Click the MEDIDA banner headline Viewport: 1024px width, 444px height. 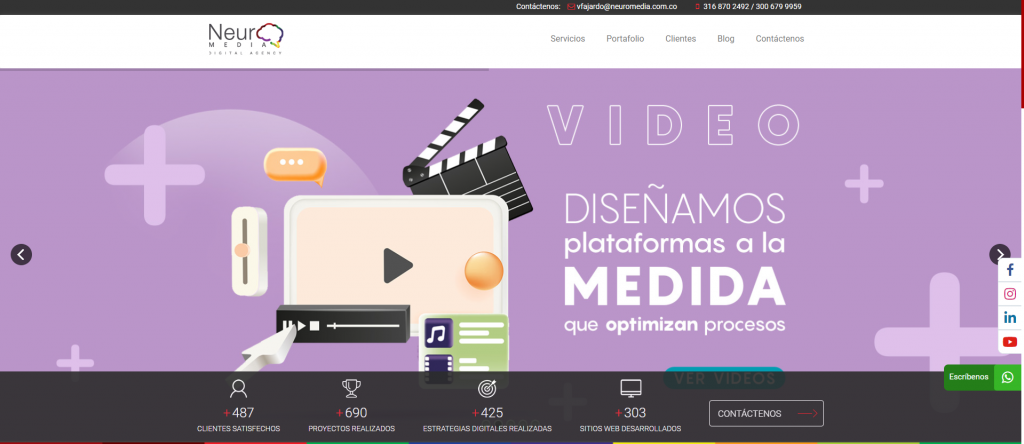coord(675,285)
